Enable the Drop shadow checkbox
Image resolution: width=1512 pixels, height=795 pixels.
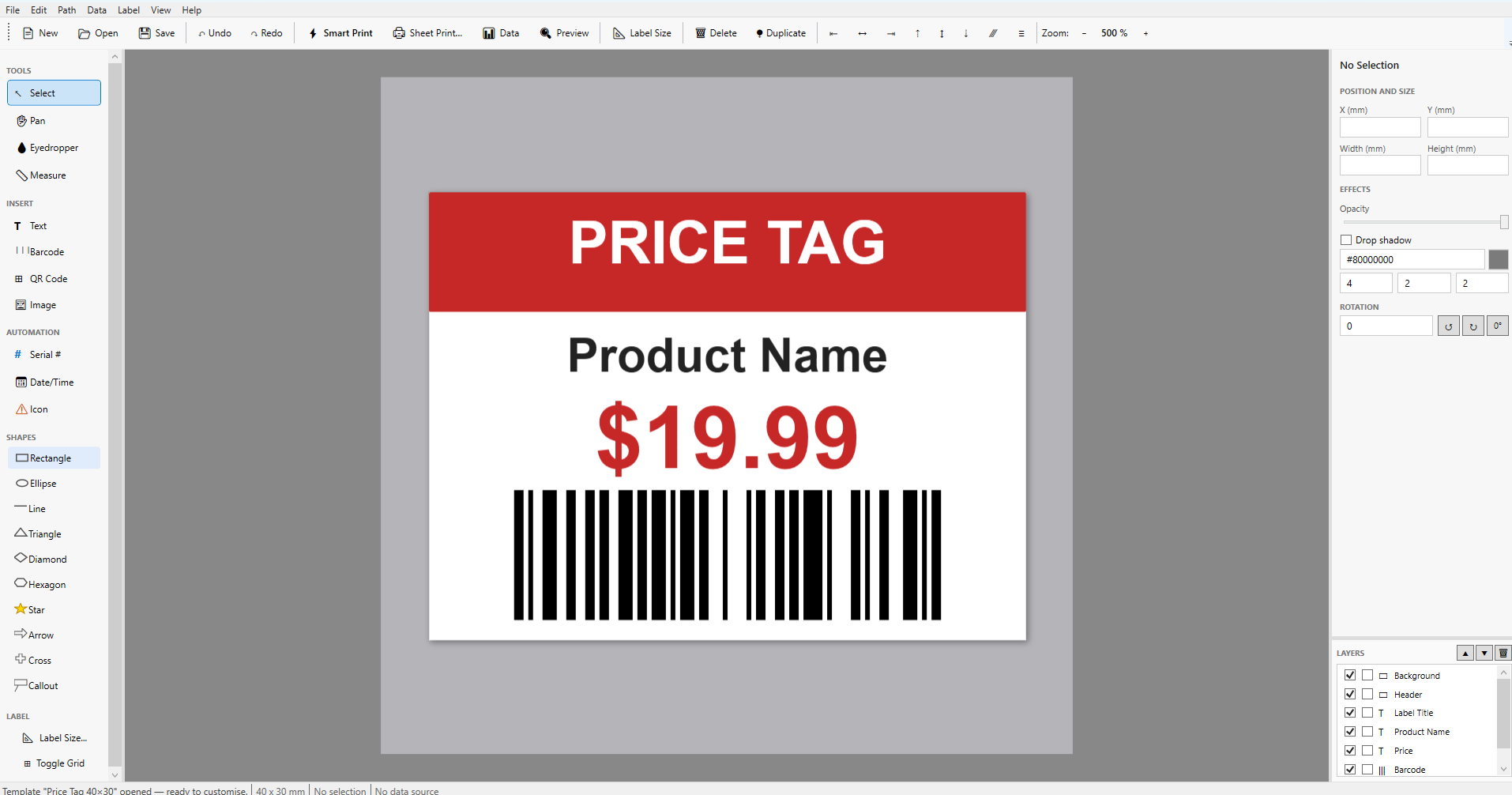click(x=1346, y=240)
